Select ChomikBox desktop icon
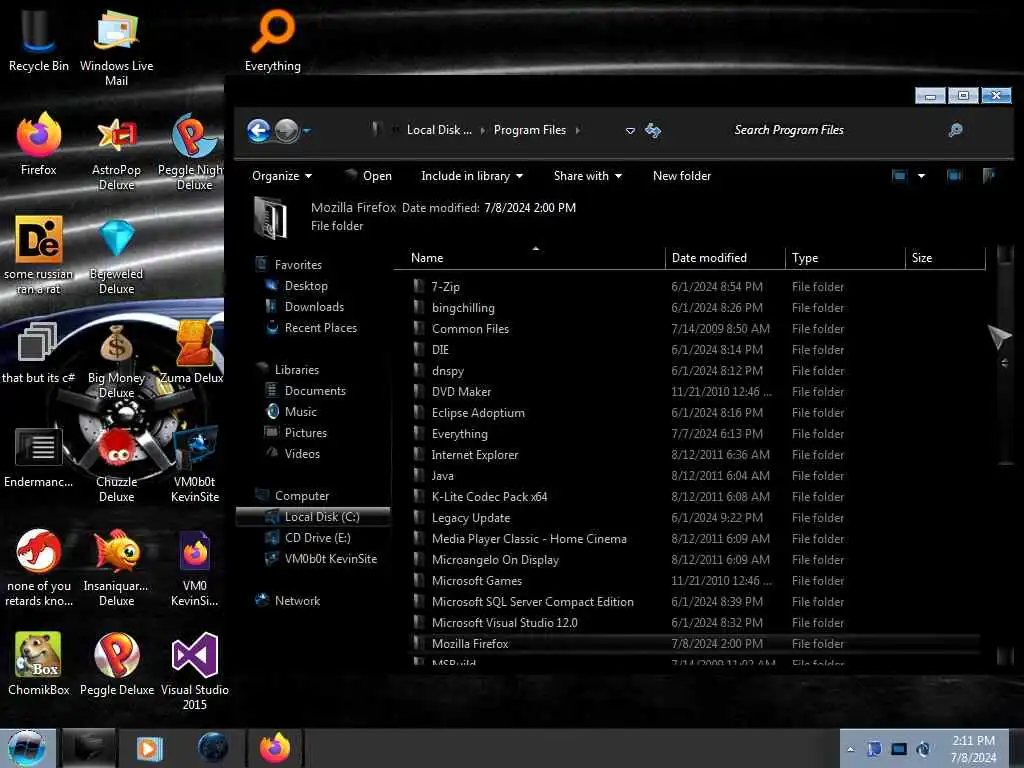Image resolution: width=1024 pixels, height=768 pixels. click(x=39, y=664)
